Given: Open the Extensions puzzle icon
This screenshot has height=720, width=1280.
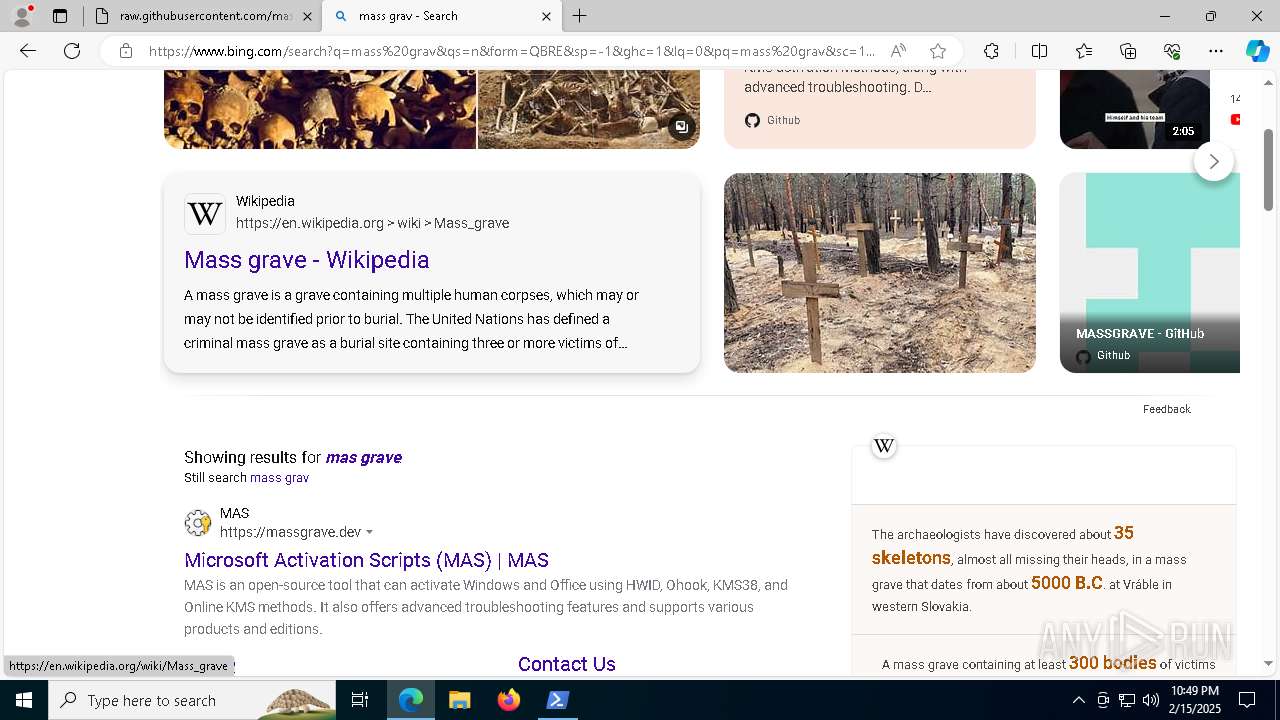Looking at the screenshot, I should 991,51.
